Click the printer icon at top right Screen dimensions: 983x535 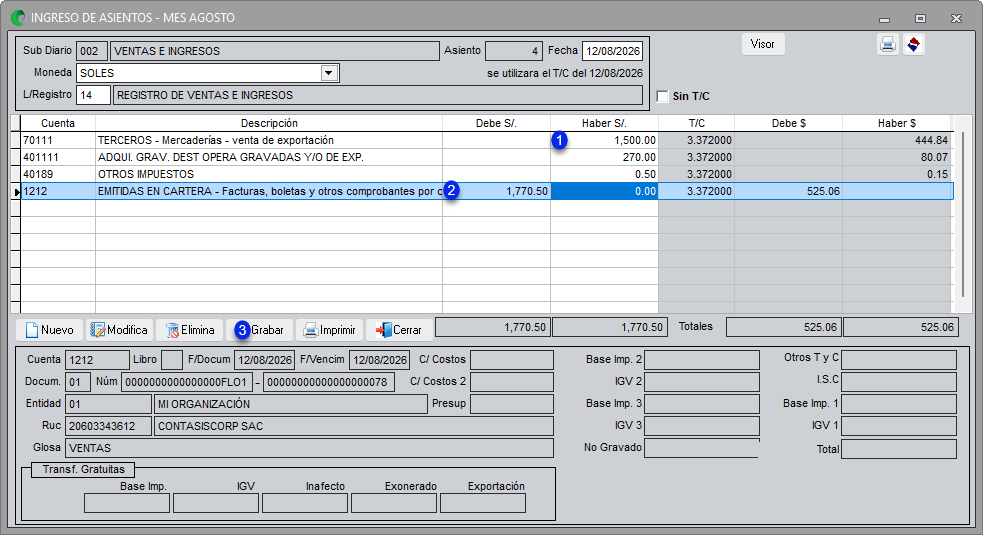[x=888, y=45]
